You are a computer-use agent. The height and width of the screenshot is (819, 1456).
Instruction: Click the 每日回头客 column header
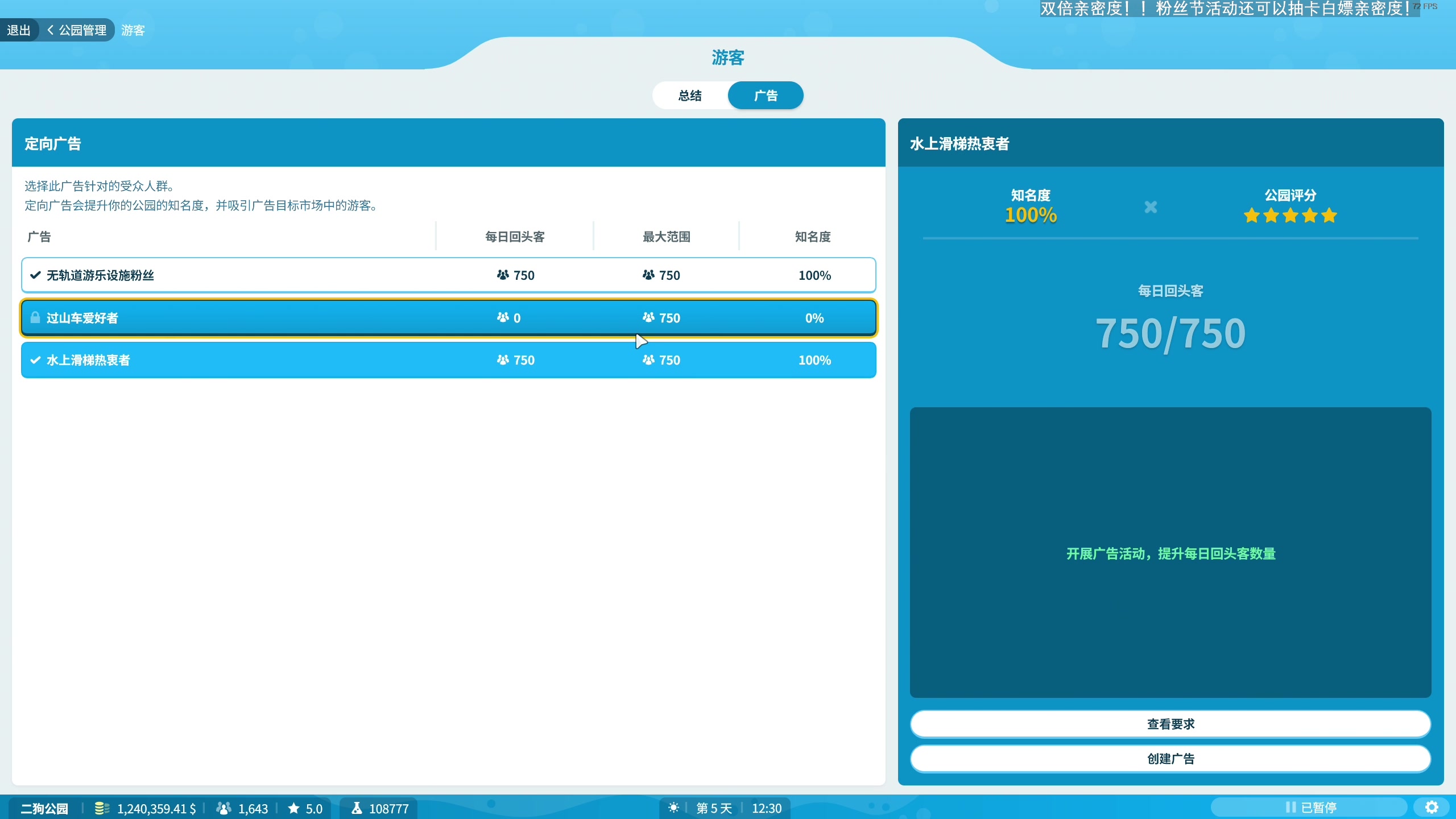(515, 237)
